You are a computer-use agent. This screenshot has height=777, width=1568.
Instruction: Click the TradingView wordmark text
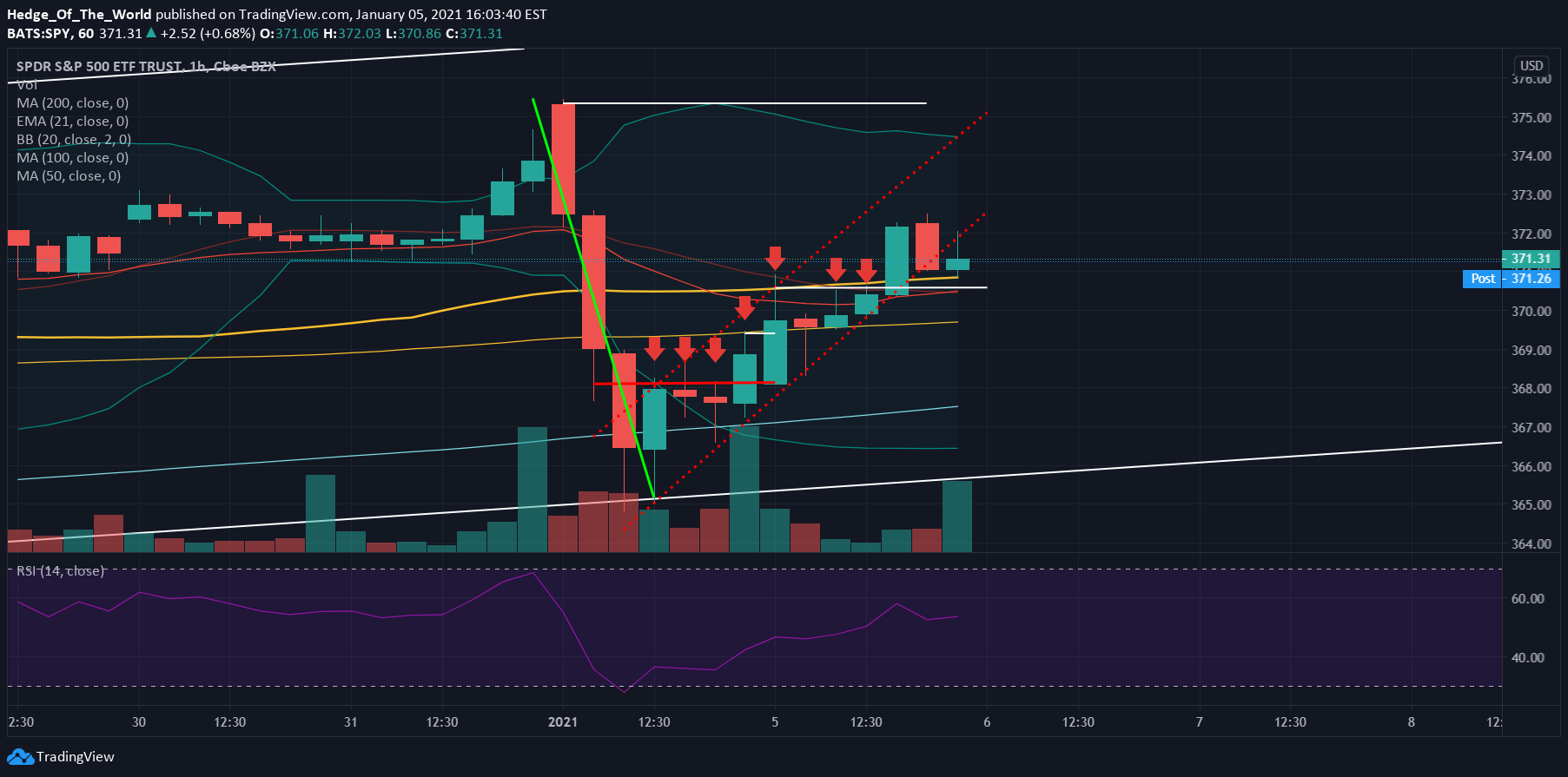click(x=76, y=757)
